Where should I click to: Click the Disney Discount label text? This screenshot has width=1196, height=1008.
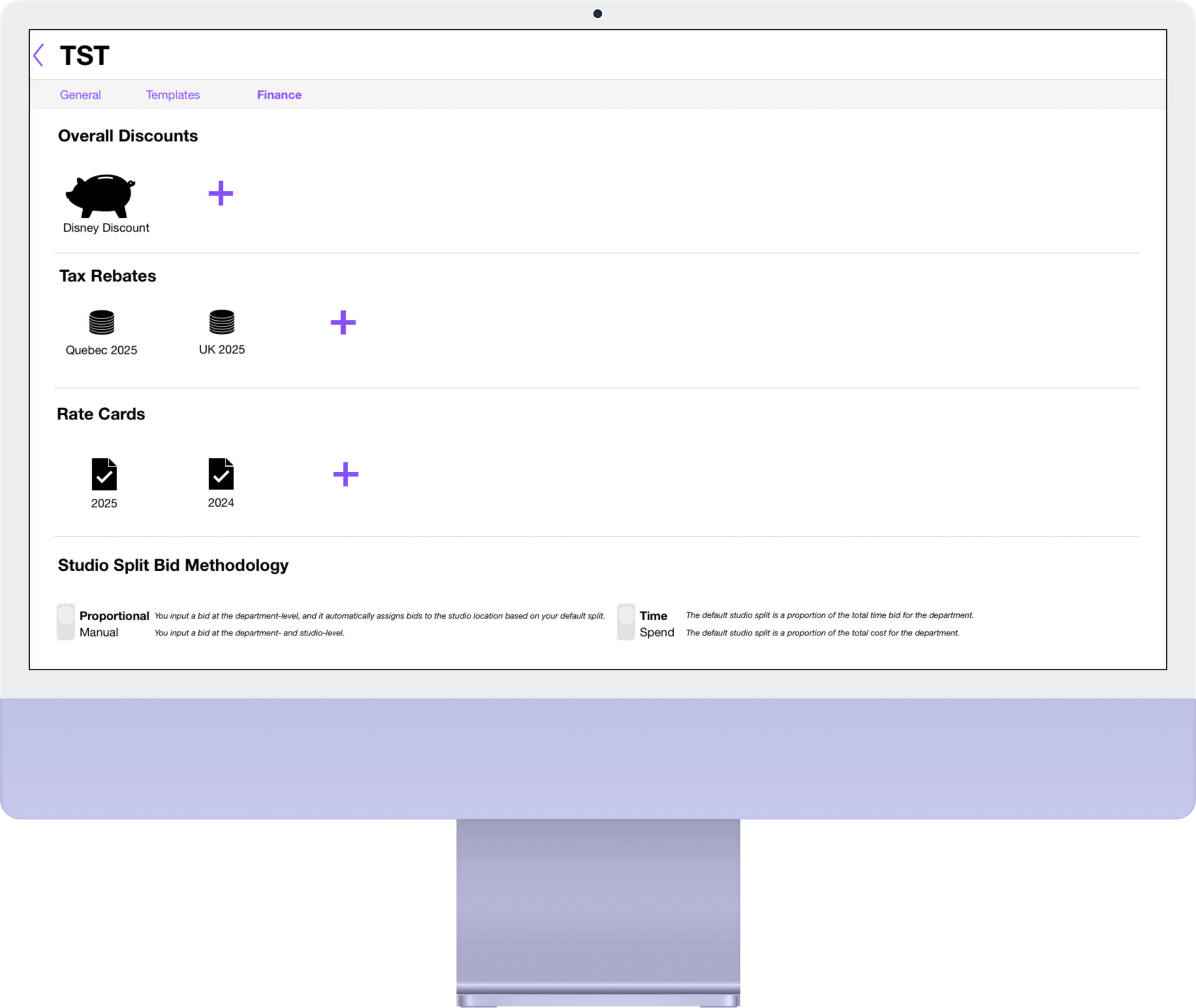pyautogui.click(x=107, y=228)
